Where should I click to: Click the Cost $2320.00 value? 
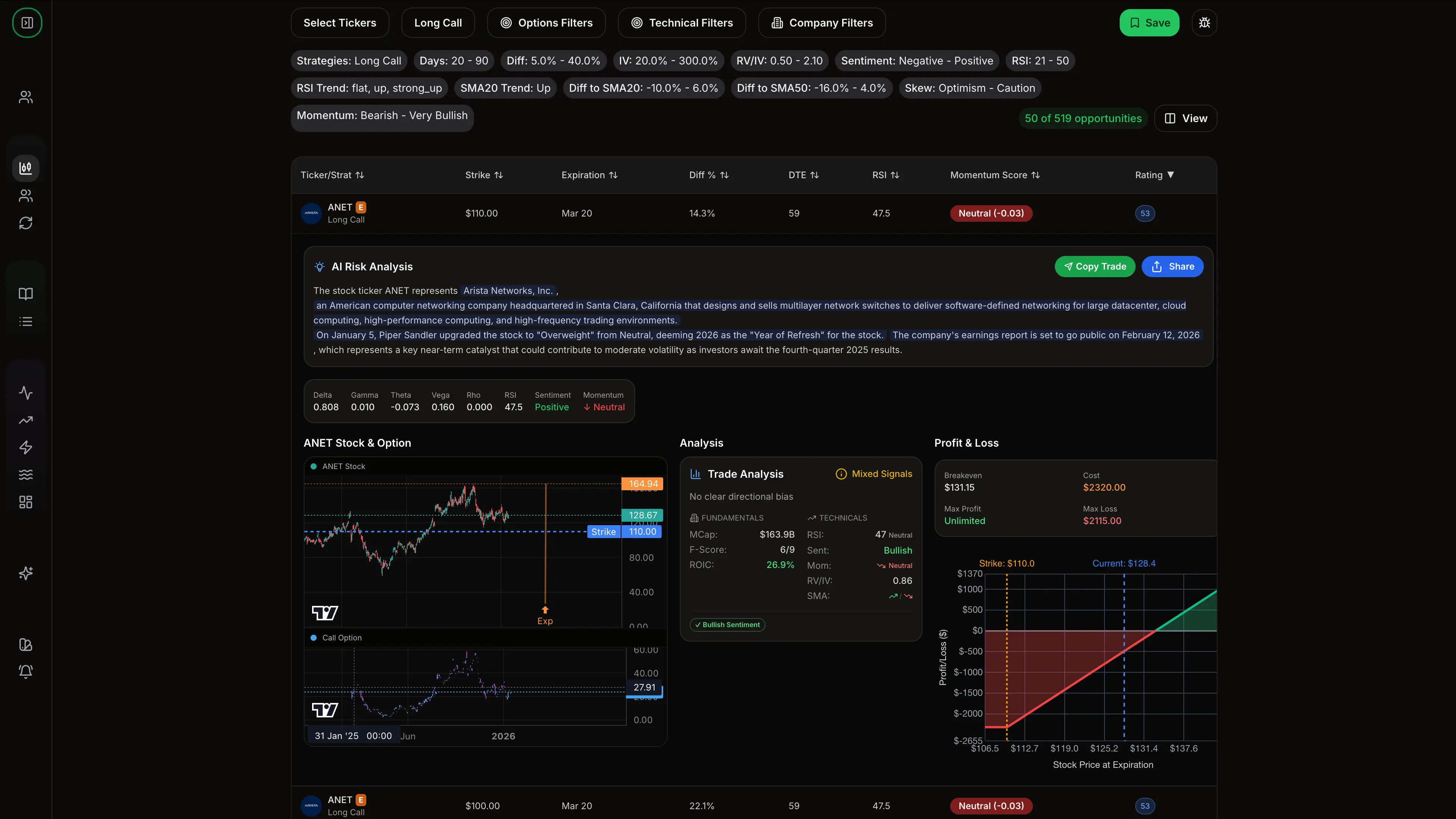(1104, 487)
